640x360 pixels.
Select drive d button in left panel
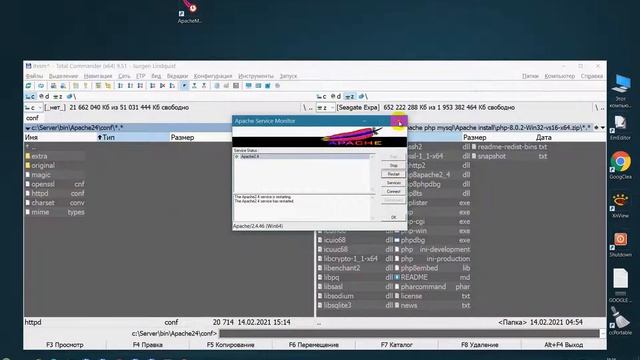tap(44, 97)
